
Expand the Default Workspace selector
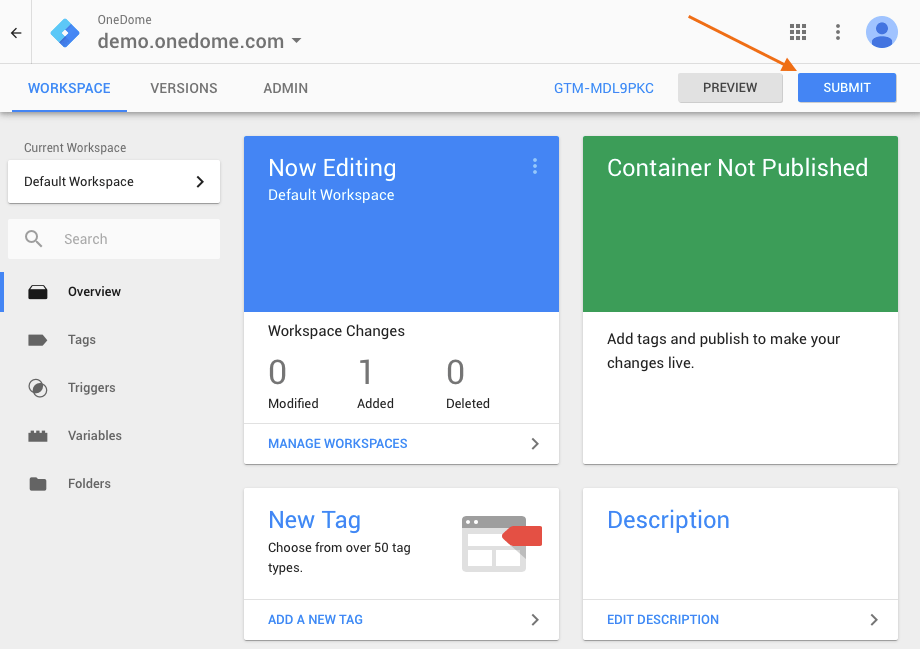pos(114,182)
